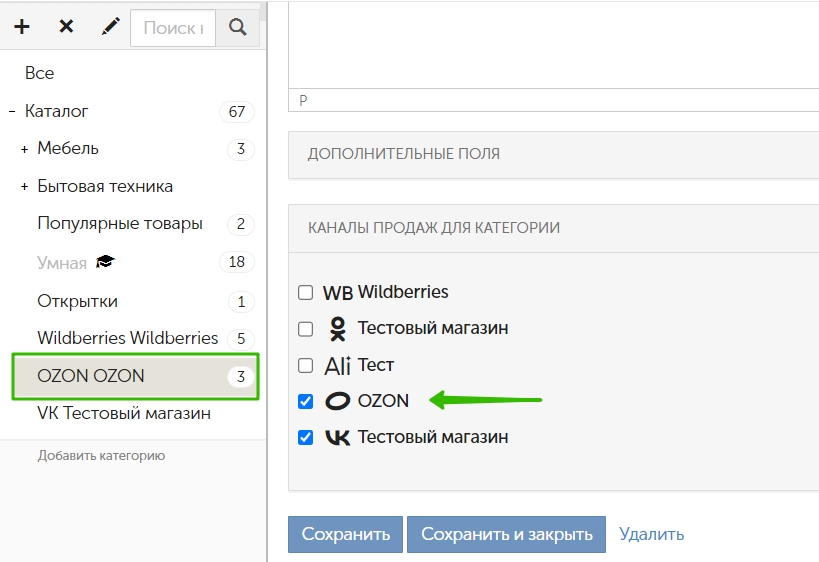Screen dimensions: 819x562
Task: Click the OZON oval logo icon
Action: (x=337, y=401)
